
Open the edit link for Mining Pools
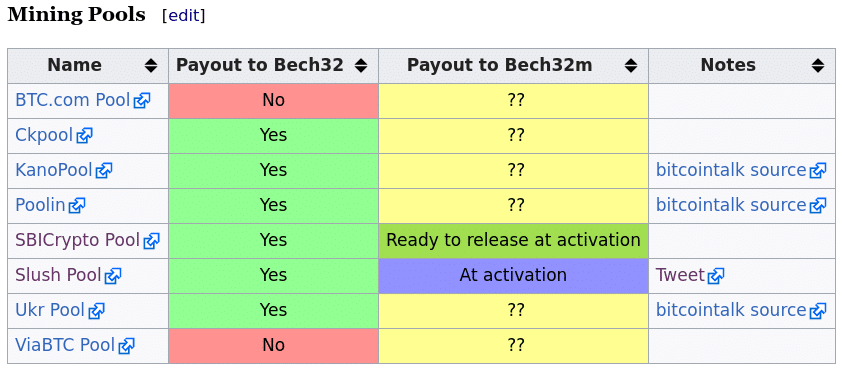(184, 16)
